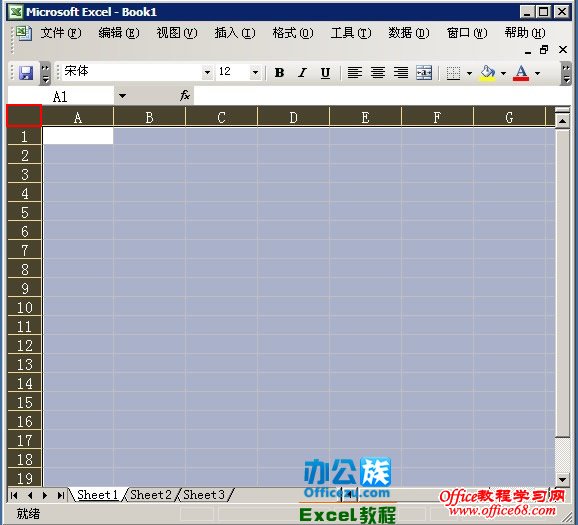Toggle Underline formatting

pos(325,73)
